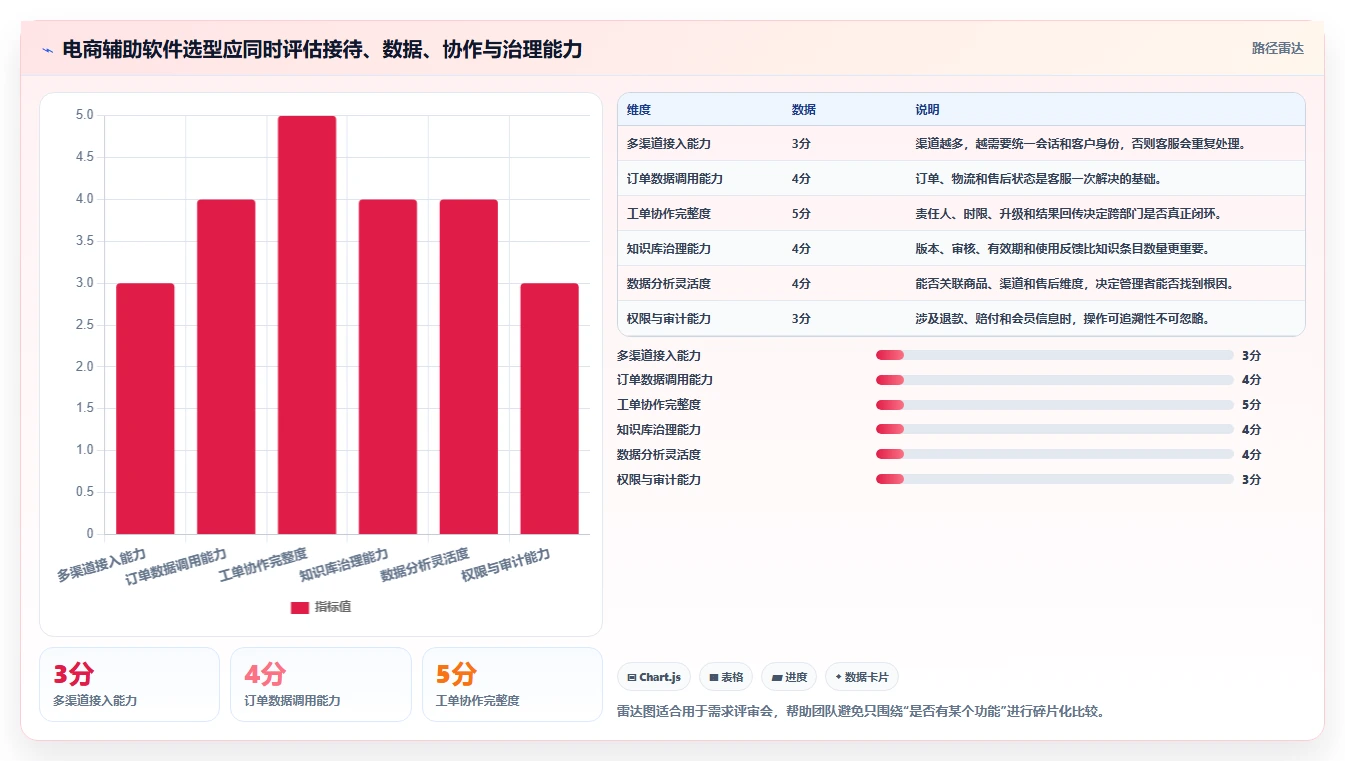The height and width of the screenshot is (761, 1345).
Task: Click the chart x-axis label 权限与审计能力
Action: [506, 565]
